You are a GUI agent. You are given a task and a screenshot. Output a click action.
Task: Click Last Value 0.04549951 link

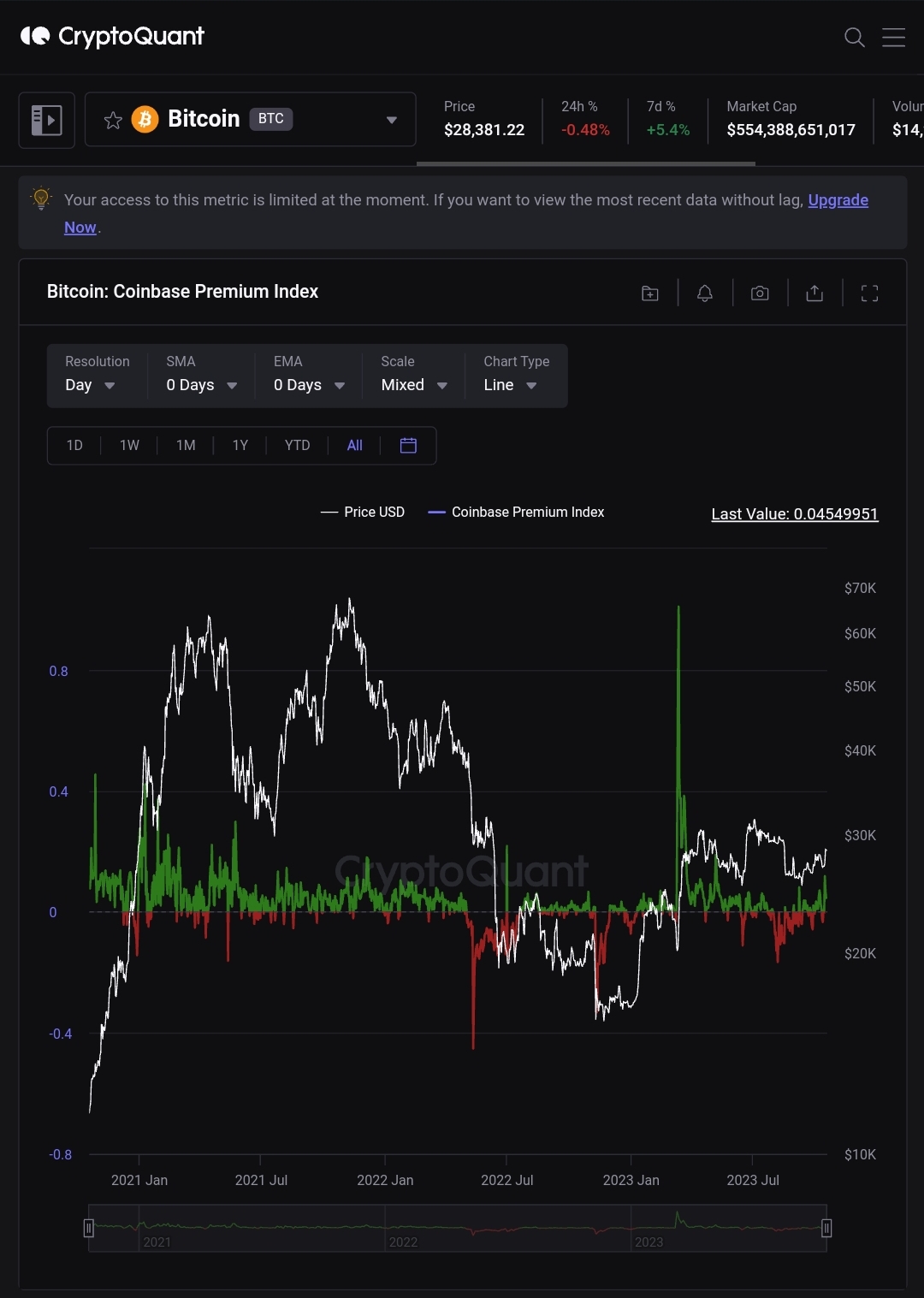(x=795, y=513)
